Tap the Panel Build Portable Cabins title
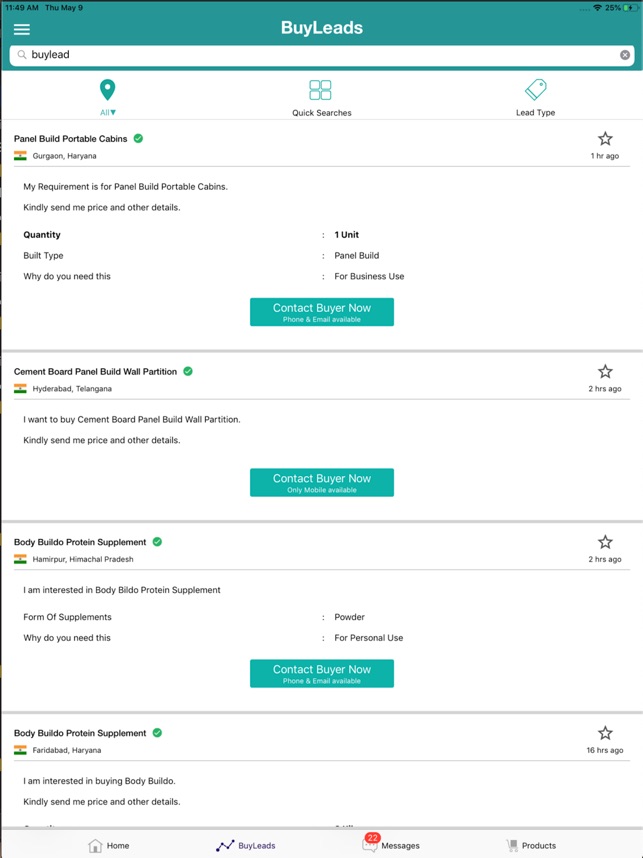The width and height of the screenshot is (643, 858). 70,139
